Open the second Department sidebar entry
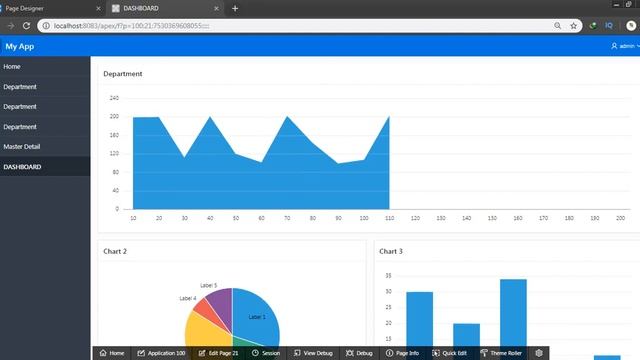The width and height of the screenshot is (640, 360). 45,107
